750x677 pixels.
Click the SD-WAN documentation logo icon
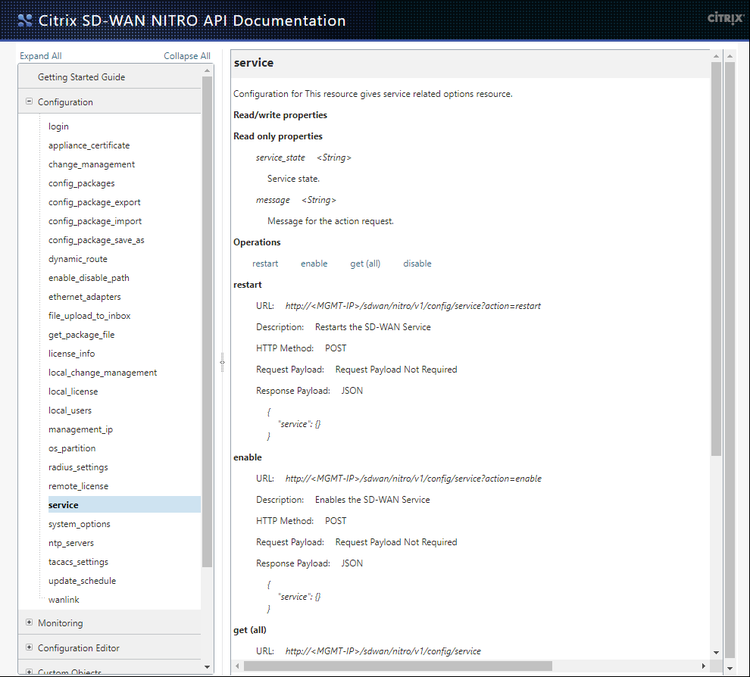click(25, 21)
